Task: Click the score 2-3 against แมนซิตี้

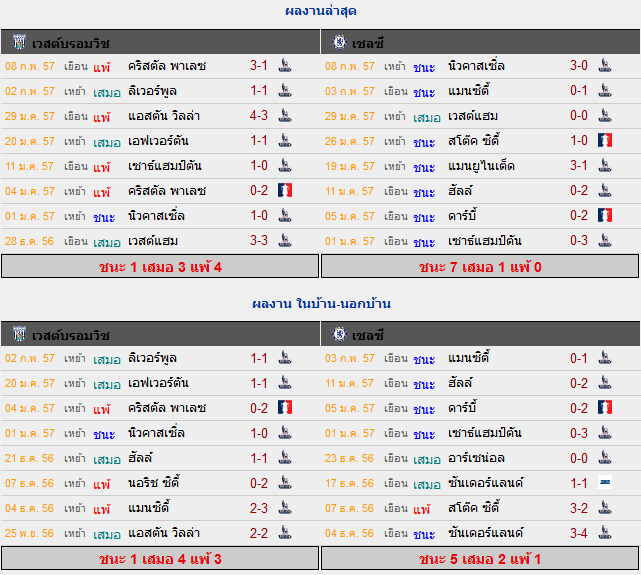Action: pos(259,508)
